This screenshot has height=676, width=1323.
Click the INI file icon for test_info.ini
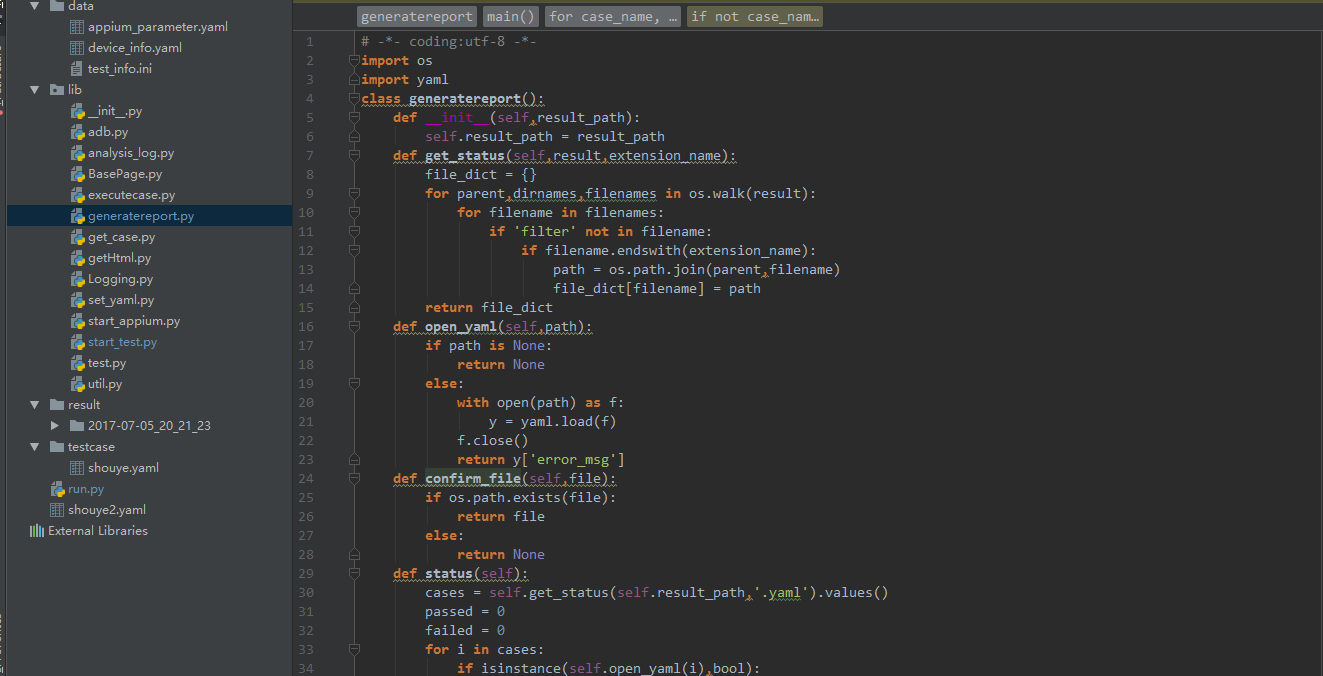78,69
